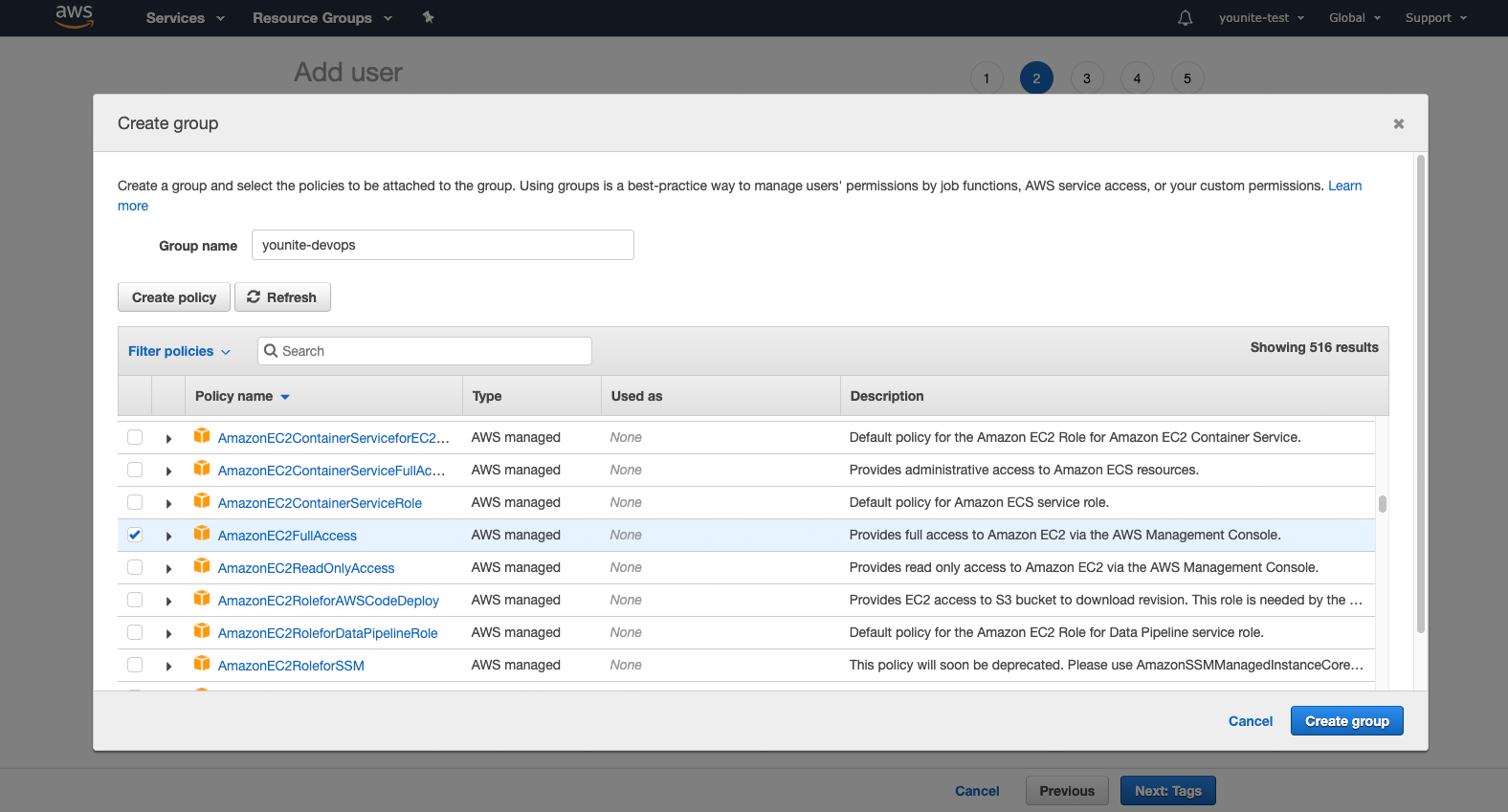Click Next: Tags on Add user page
This screenshot has width=1508, height=812.
pos(1168,791)
